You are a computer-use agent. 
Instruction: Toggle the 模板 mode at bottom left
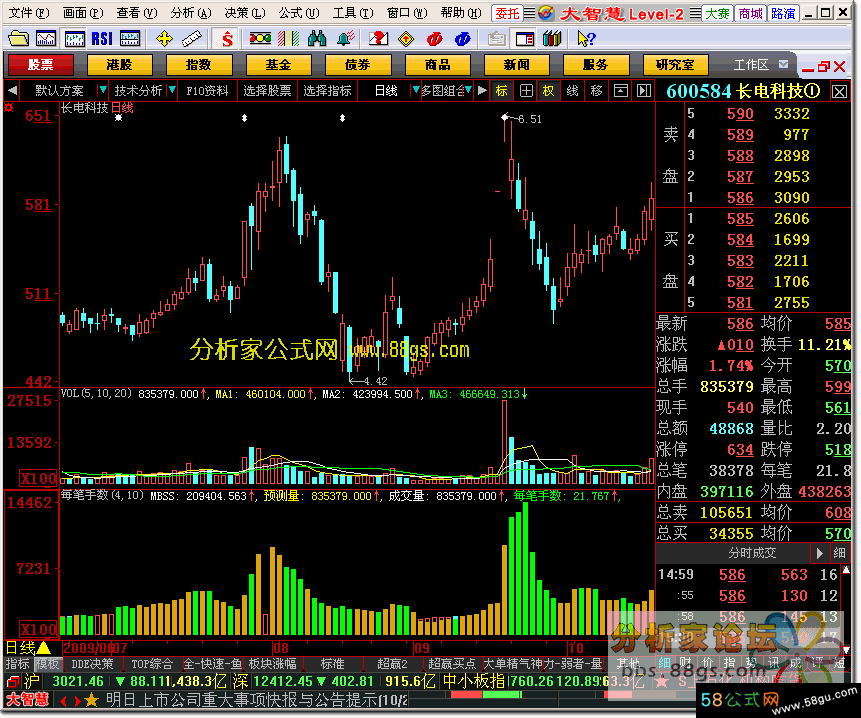(47, 664)
